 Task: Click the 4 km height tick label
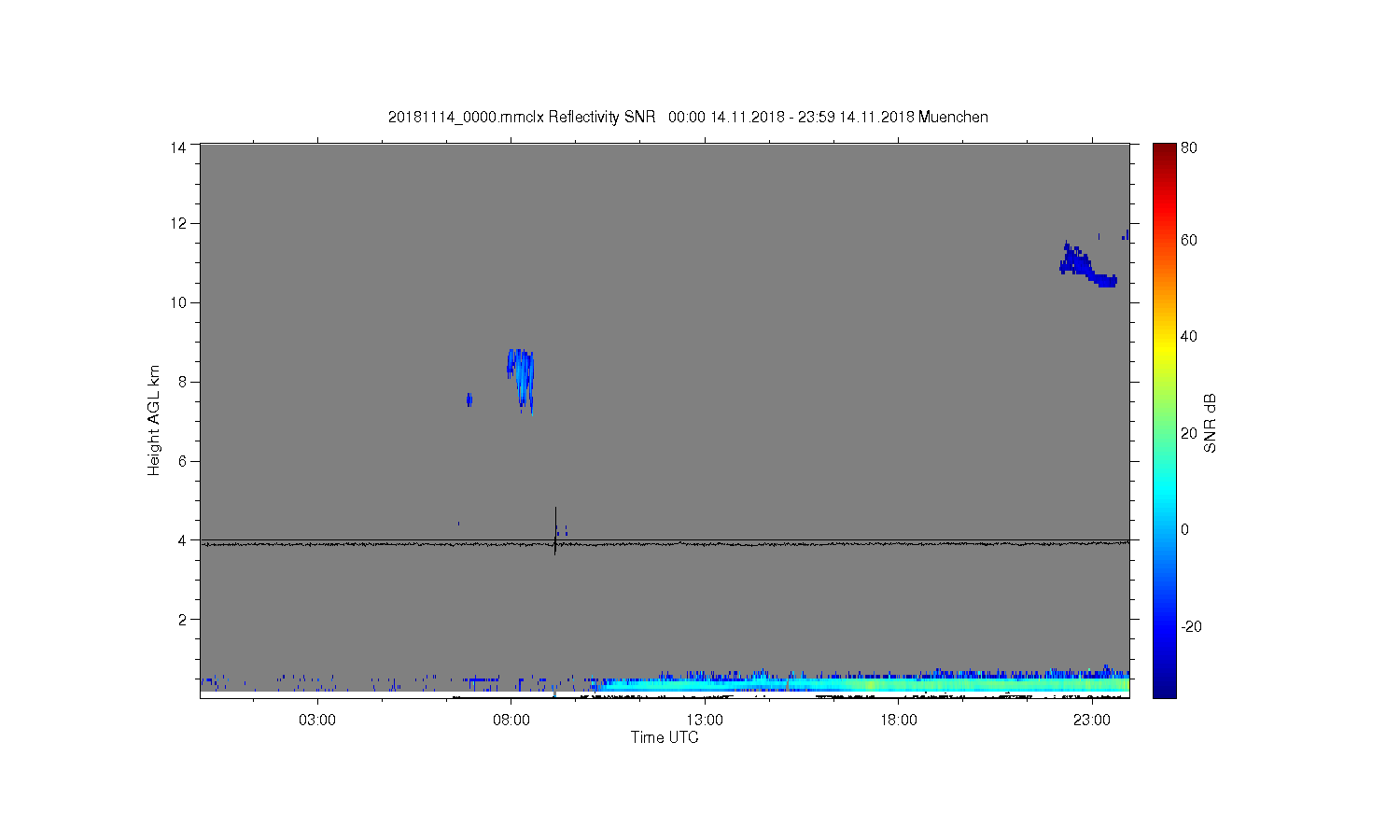[x=183, y=540]
